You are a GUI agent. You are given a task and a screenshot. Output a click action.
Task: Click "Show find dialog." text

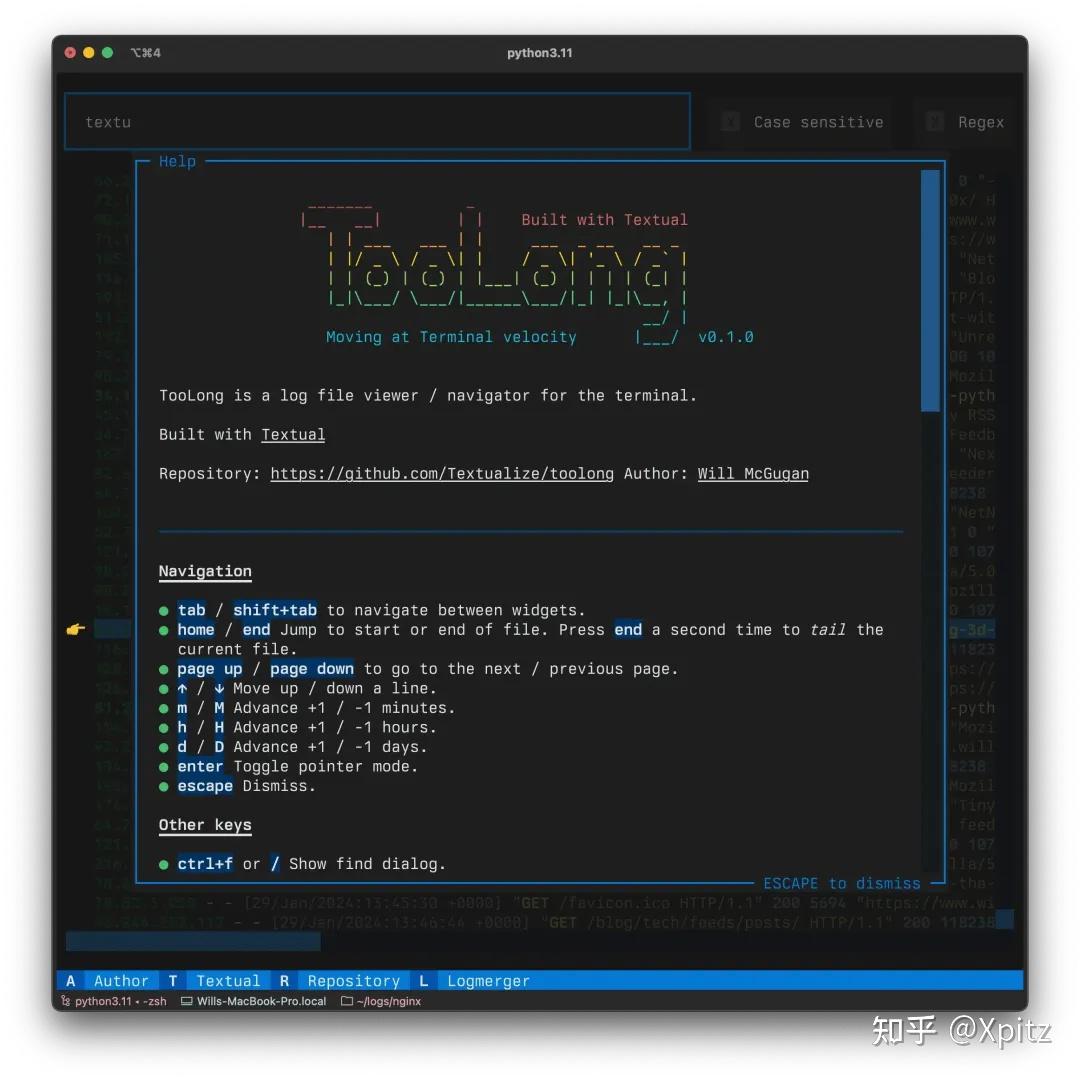tap(367, 864)
